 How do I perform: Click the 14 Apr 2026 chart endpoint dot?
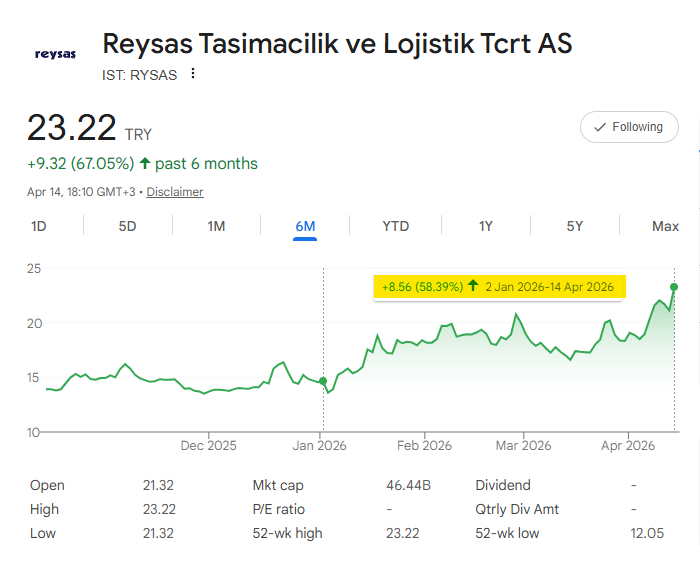click(x=674, y=287)
